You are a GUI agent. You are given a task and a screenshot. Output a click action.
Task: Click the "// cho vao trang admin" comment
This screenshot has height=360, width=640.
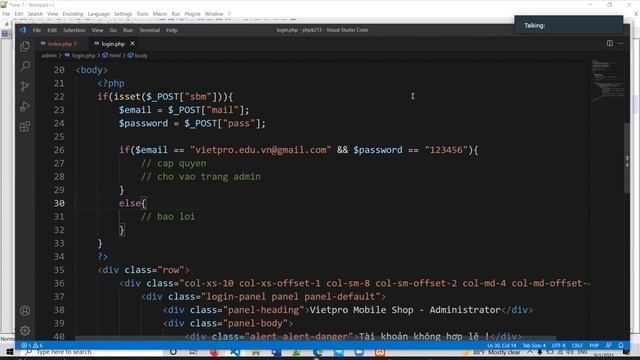[x=200, y=177]
